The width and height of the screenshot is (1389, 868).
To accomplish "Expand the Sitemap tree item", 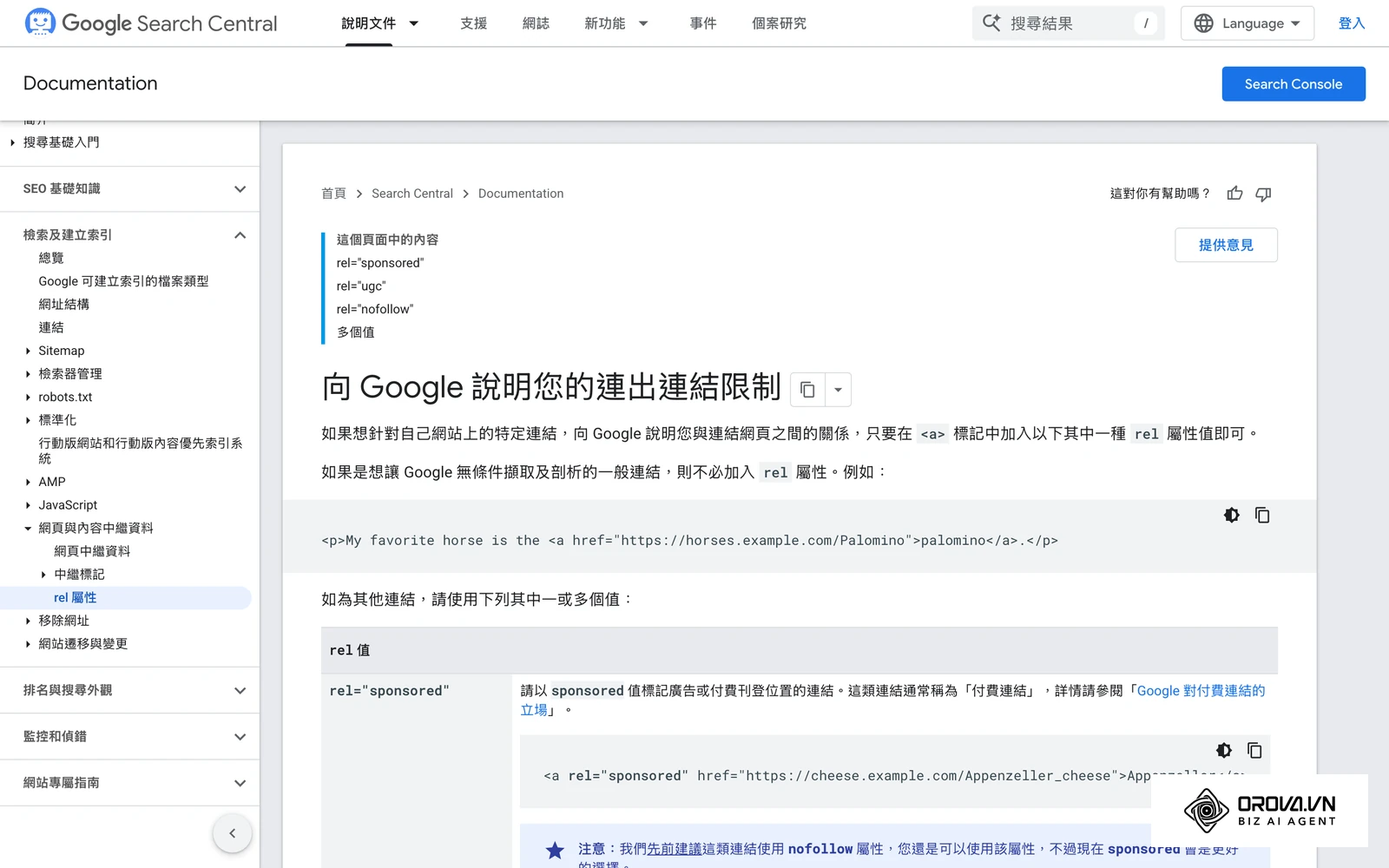I will click(28, 351).
